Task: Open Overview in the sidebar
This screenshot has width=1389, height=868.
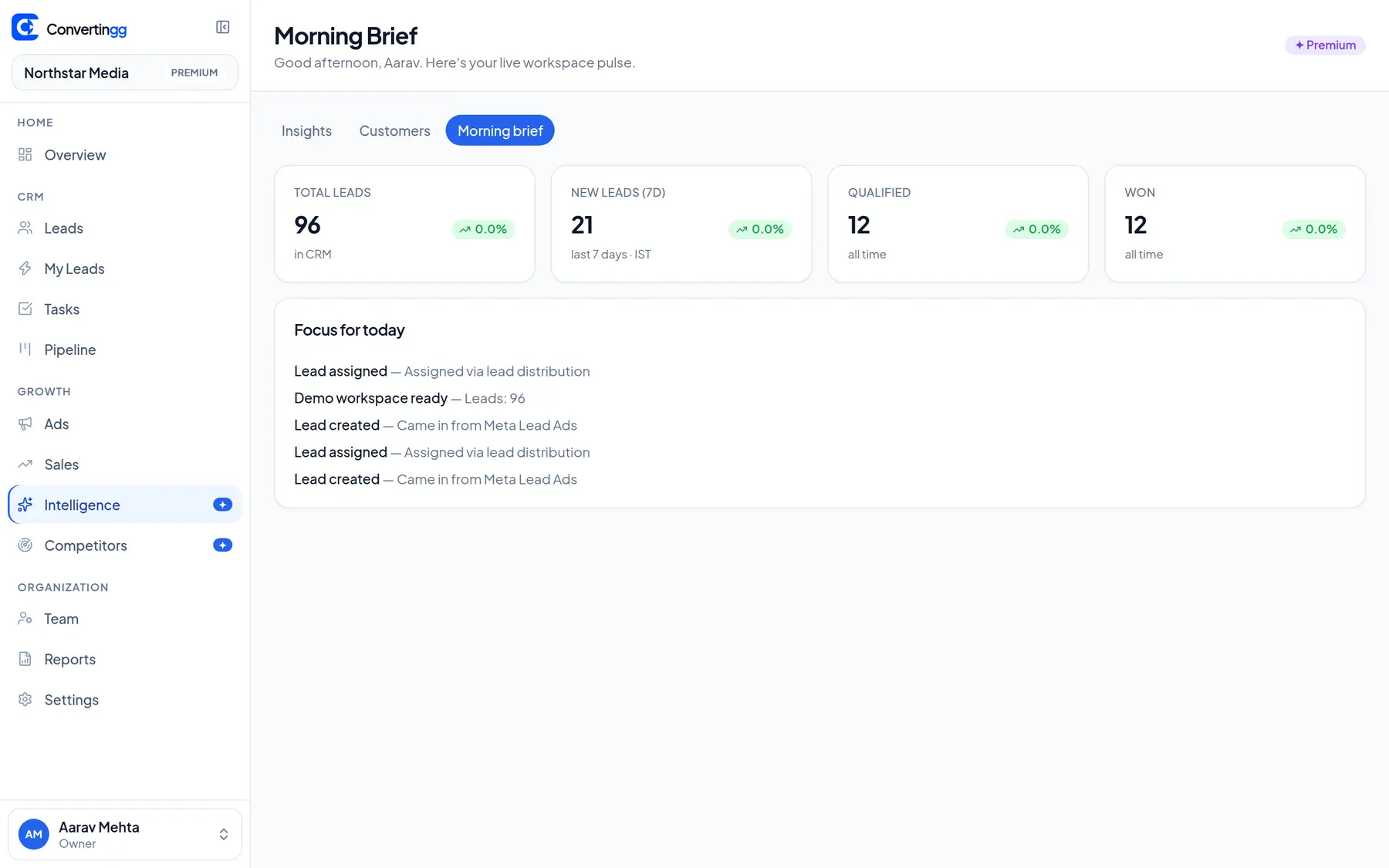Action: (x=125, y=154)
